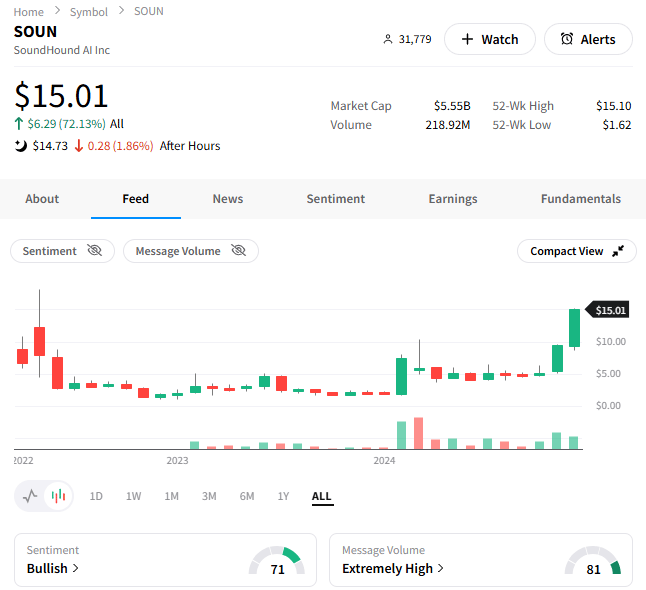Set chart range to 3M
Screen dimensions: 646x590
[209, 496]
